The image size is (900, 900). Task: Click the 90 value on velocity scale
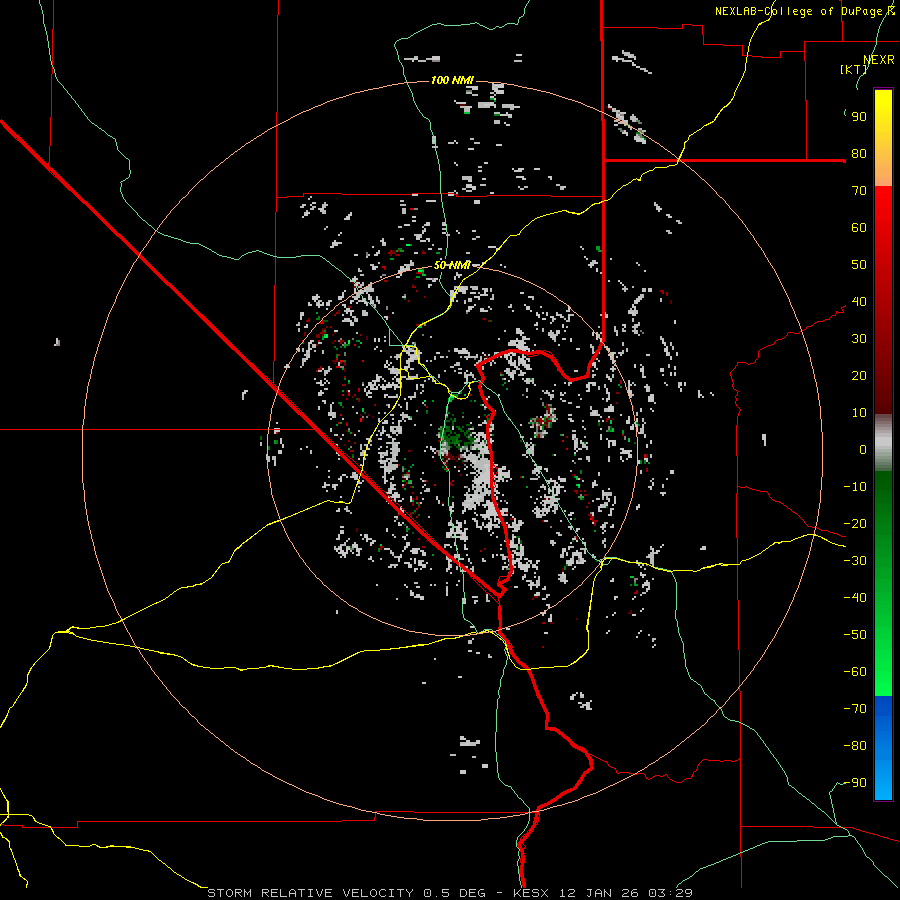pyautogui.click(x=859, y=117)
